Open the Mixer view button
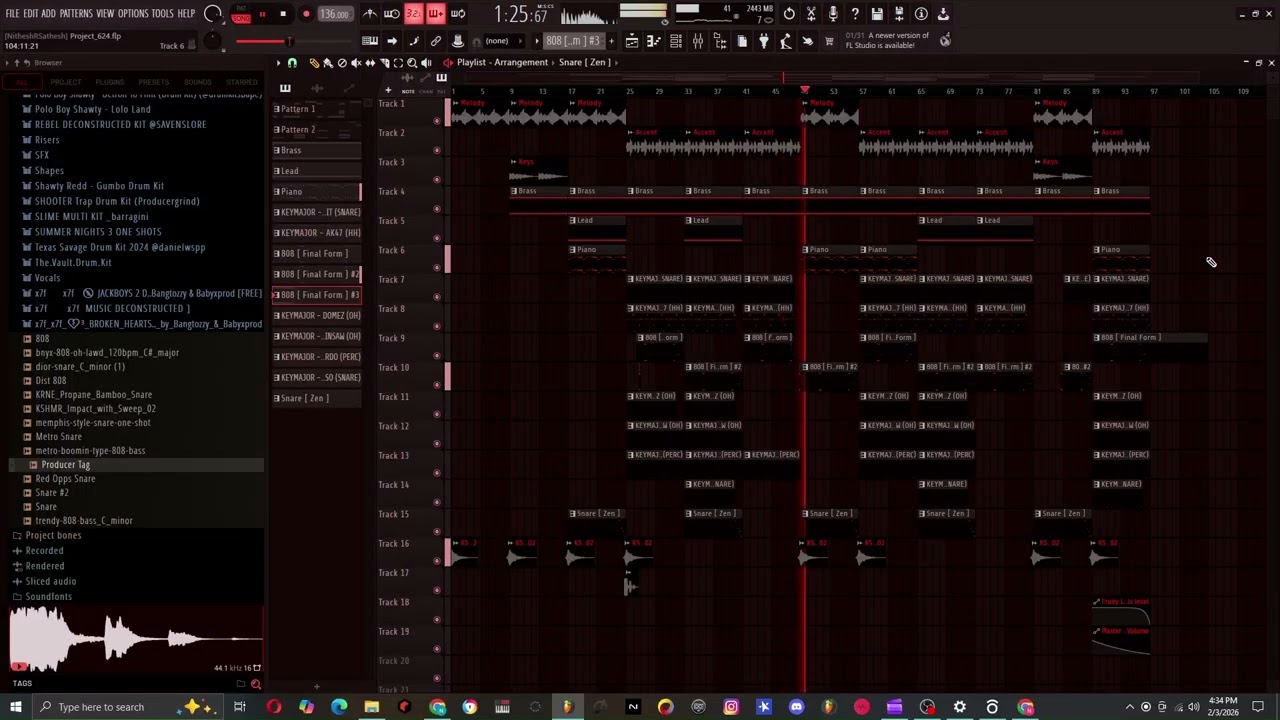Screen dimensions: 1280x720 pyautogui.click(x=698, y=41)
